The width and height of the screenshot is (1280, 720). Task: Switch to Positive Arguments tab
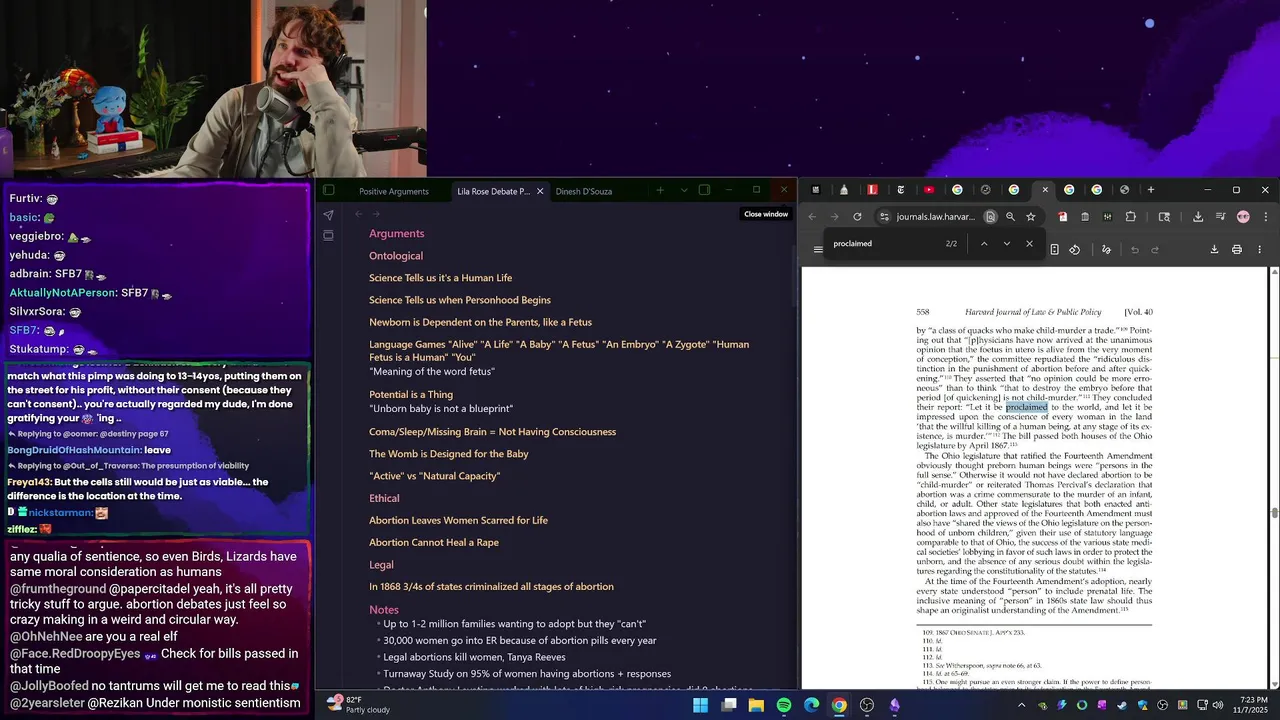tap(394, 191)
